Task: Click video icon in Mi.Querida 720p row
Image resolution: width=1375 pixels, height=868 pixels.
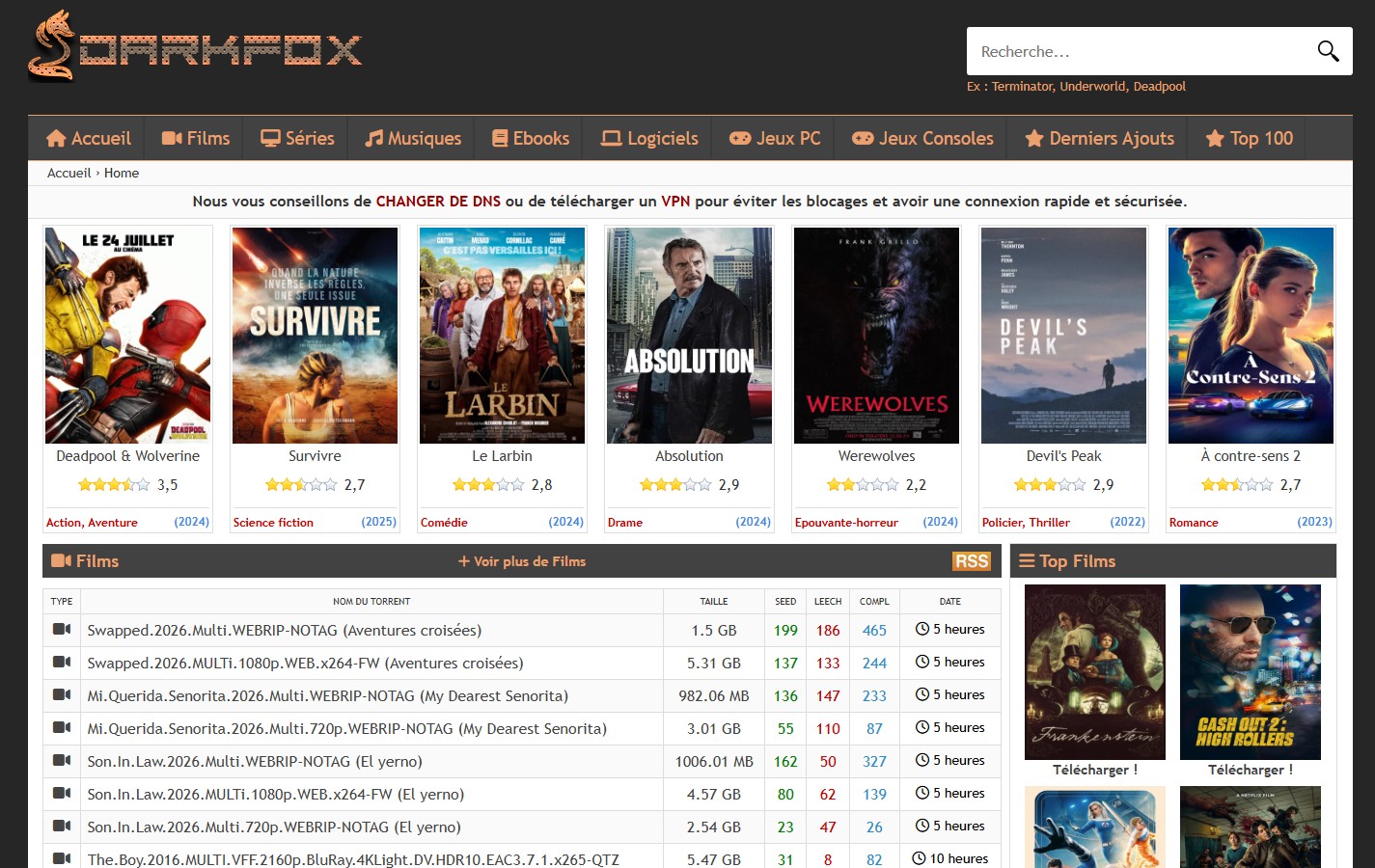Action: 62,727
